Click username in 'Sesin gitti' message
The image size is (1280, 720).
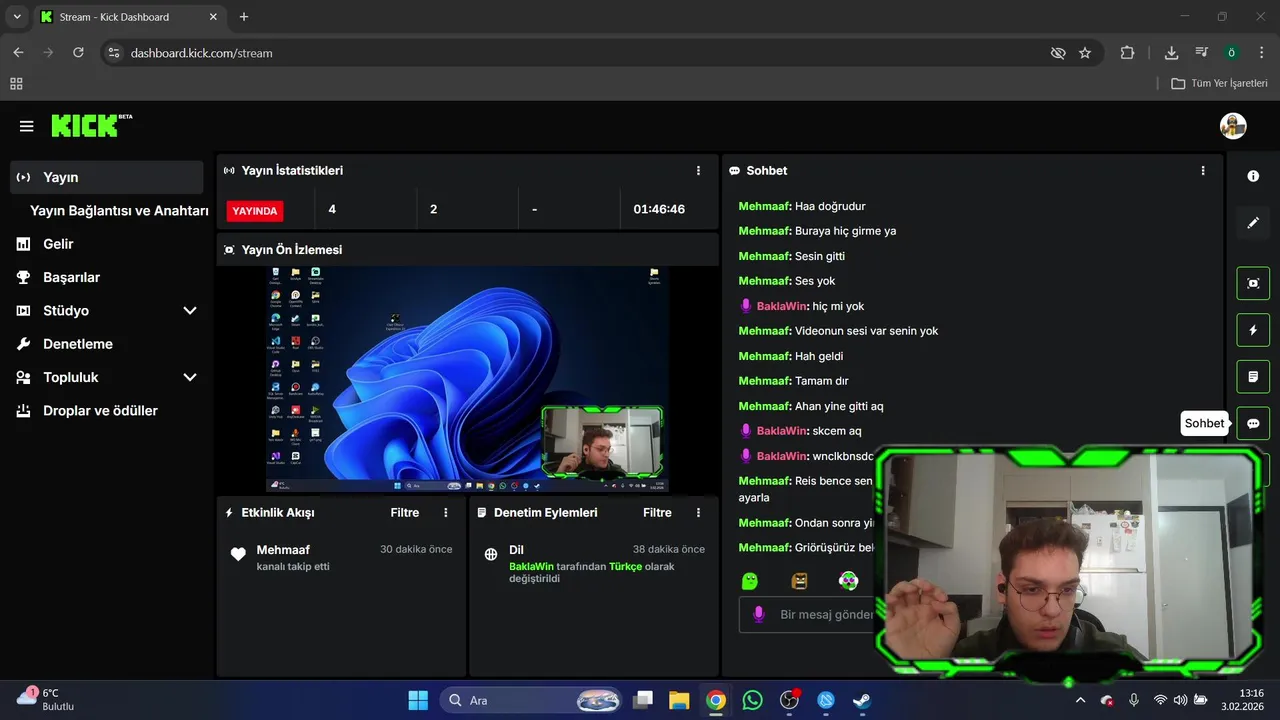764,256
